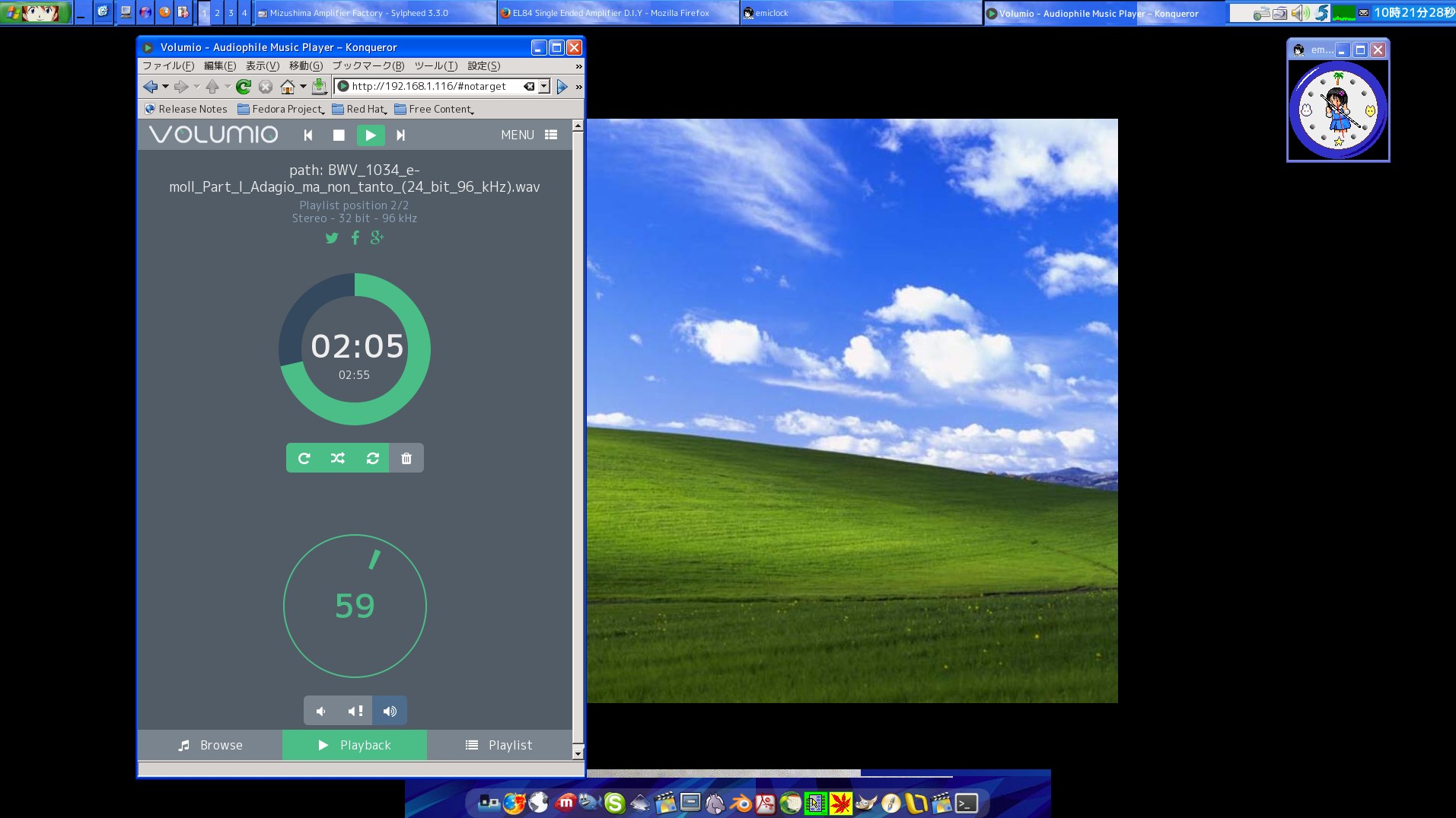The width and height of the screenshot is (1456, 818).
Task: Share the track on Facebook
Action: (355, 238)
